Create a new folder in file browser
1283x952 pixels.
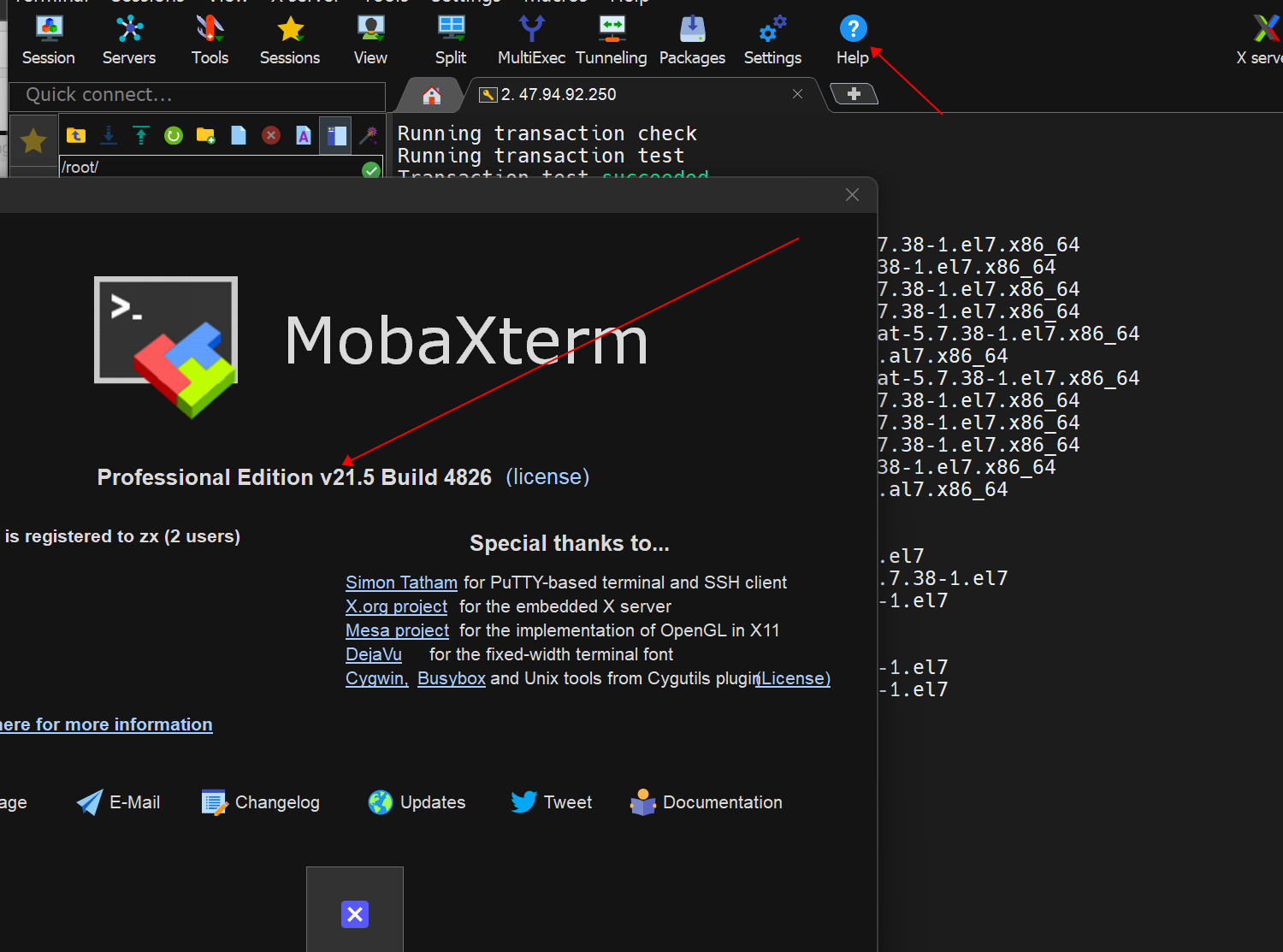(x=206, y=135)
